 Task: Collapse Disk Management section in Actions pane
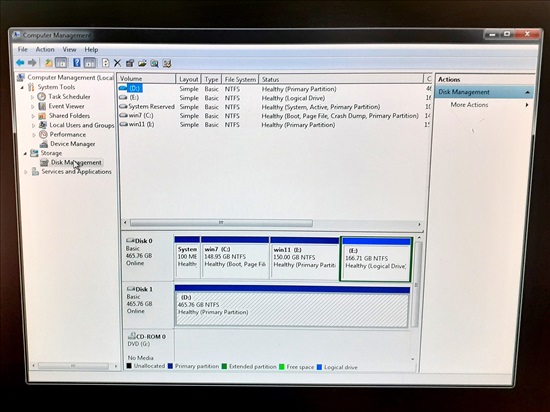pyautogui.click(x=527, y=92)
